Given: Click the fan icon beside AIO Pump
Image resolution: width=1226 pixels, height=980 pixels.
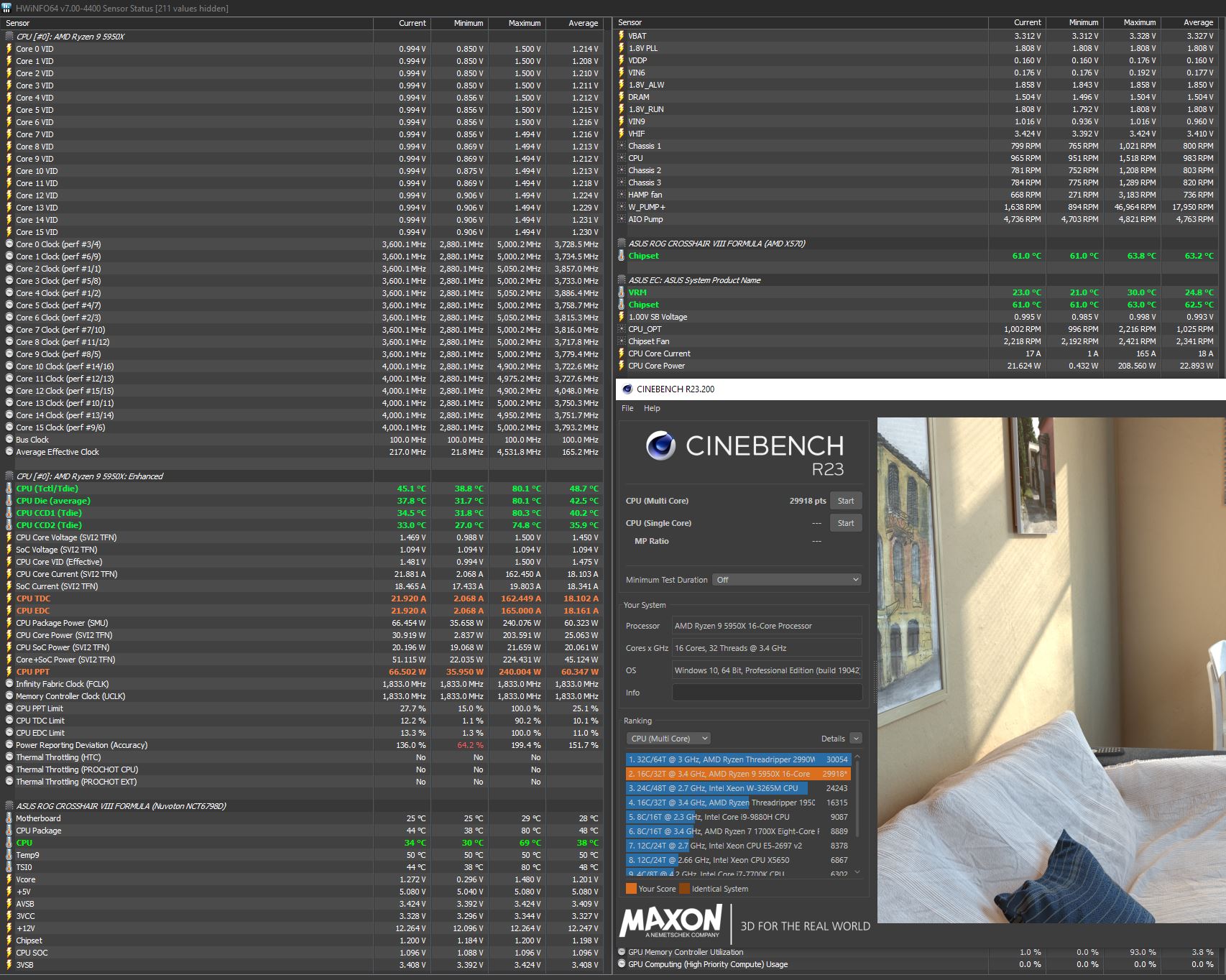Looking at the screenshot, I should point(622,219).
